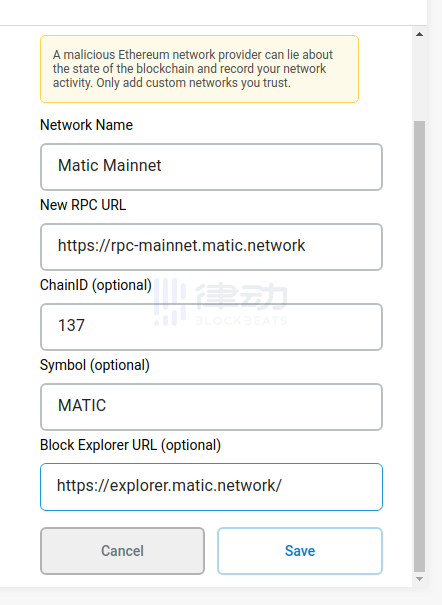Click the ChainID (optional) label
Screen dimensions: 442x605
tap(96, 285)
